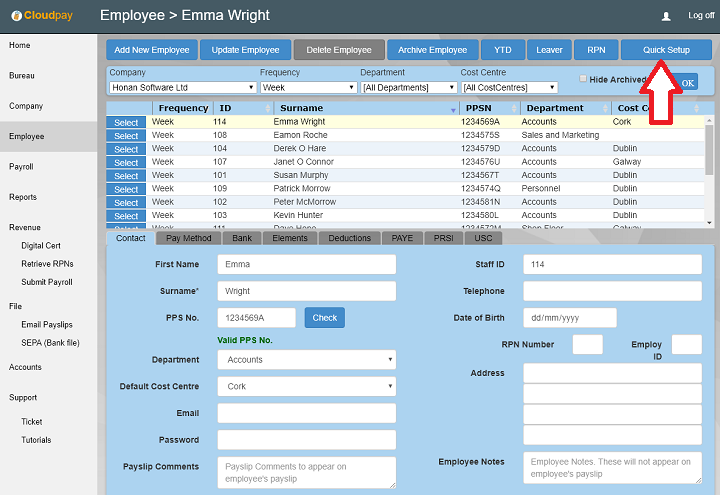The image size is (720, 495).
Task: Expand the Frequency filter dropdown
Action: coord(308,88)
